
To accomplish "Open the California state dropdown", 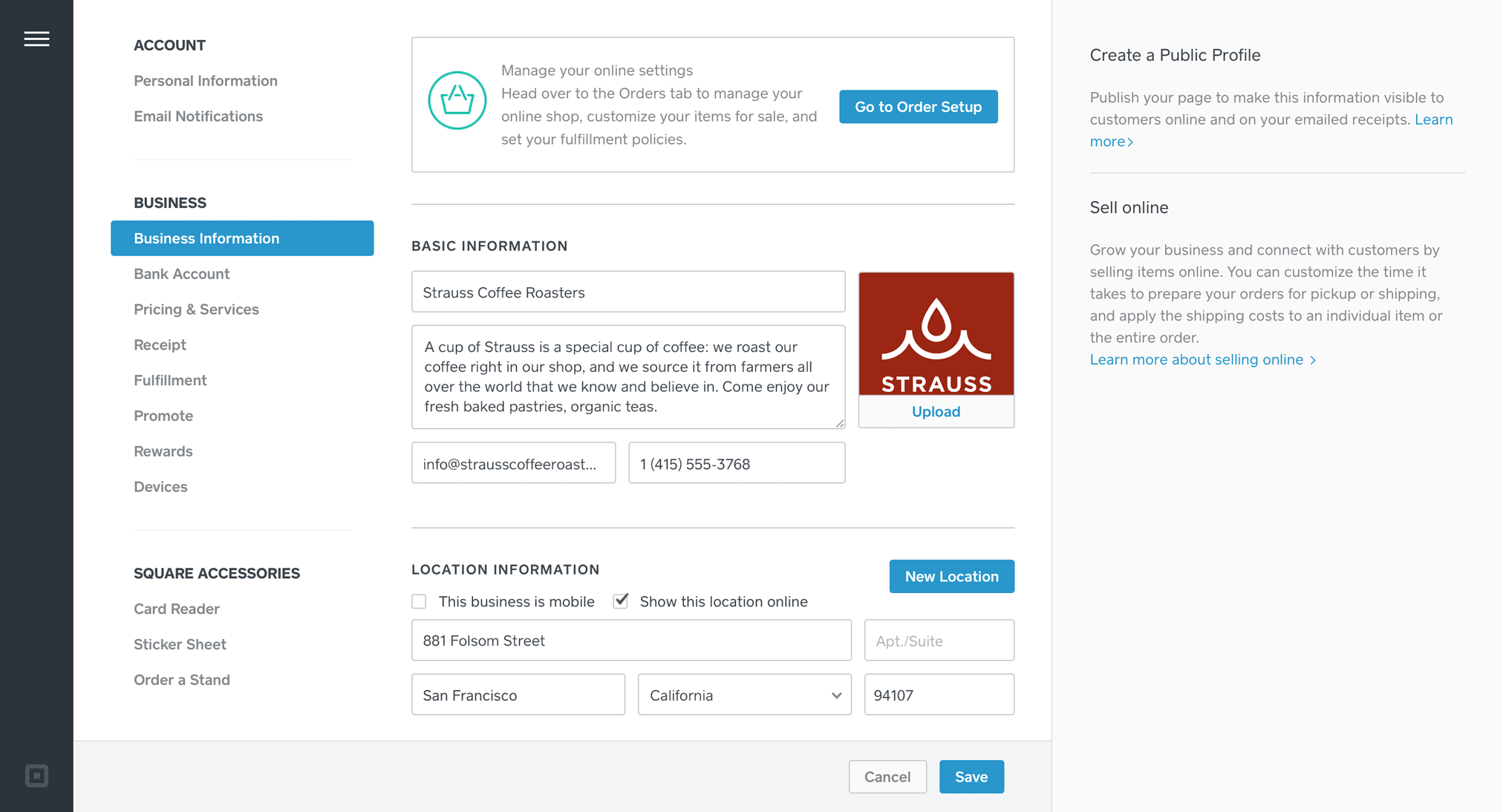I will click(x=744, y=695).
